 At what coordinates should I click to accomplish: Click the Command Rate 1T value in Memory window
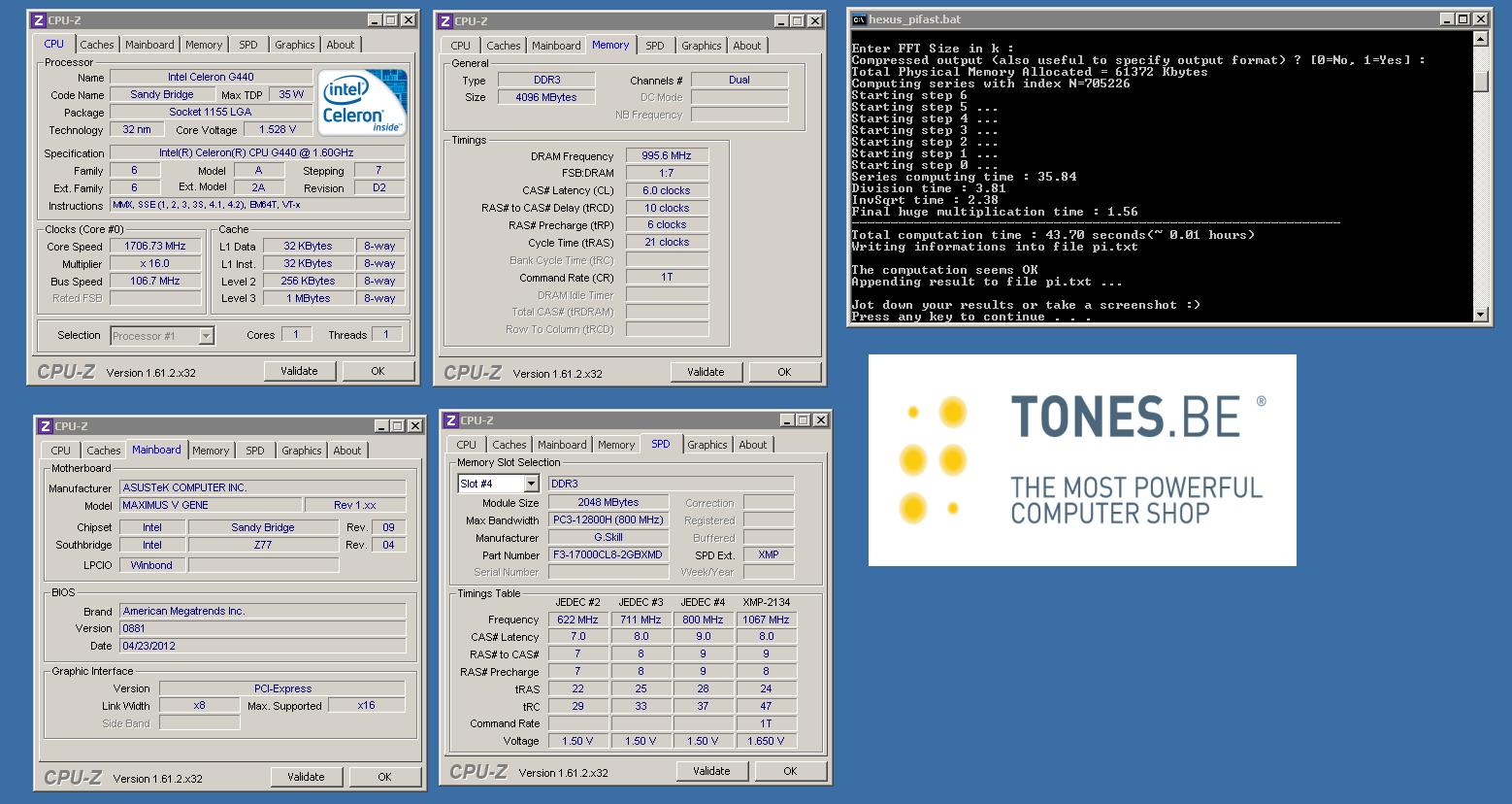tap(667, 277)
